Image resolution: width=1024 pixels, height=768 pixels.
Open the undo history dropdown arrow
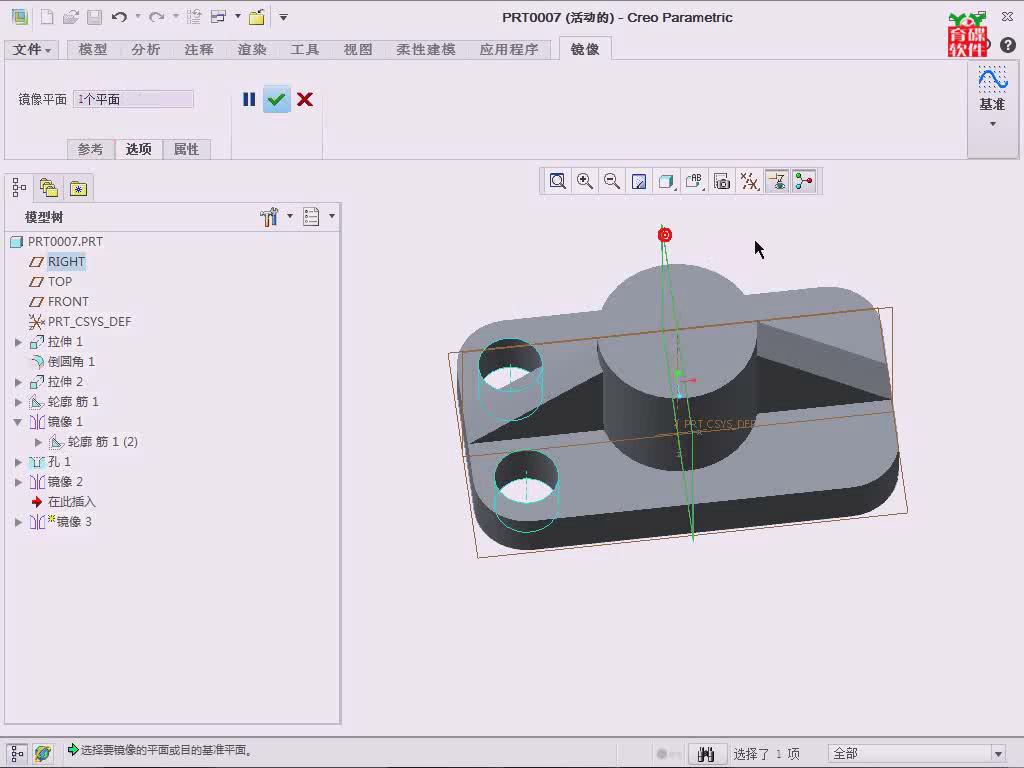pos(138,17)
